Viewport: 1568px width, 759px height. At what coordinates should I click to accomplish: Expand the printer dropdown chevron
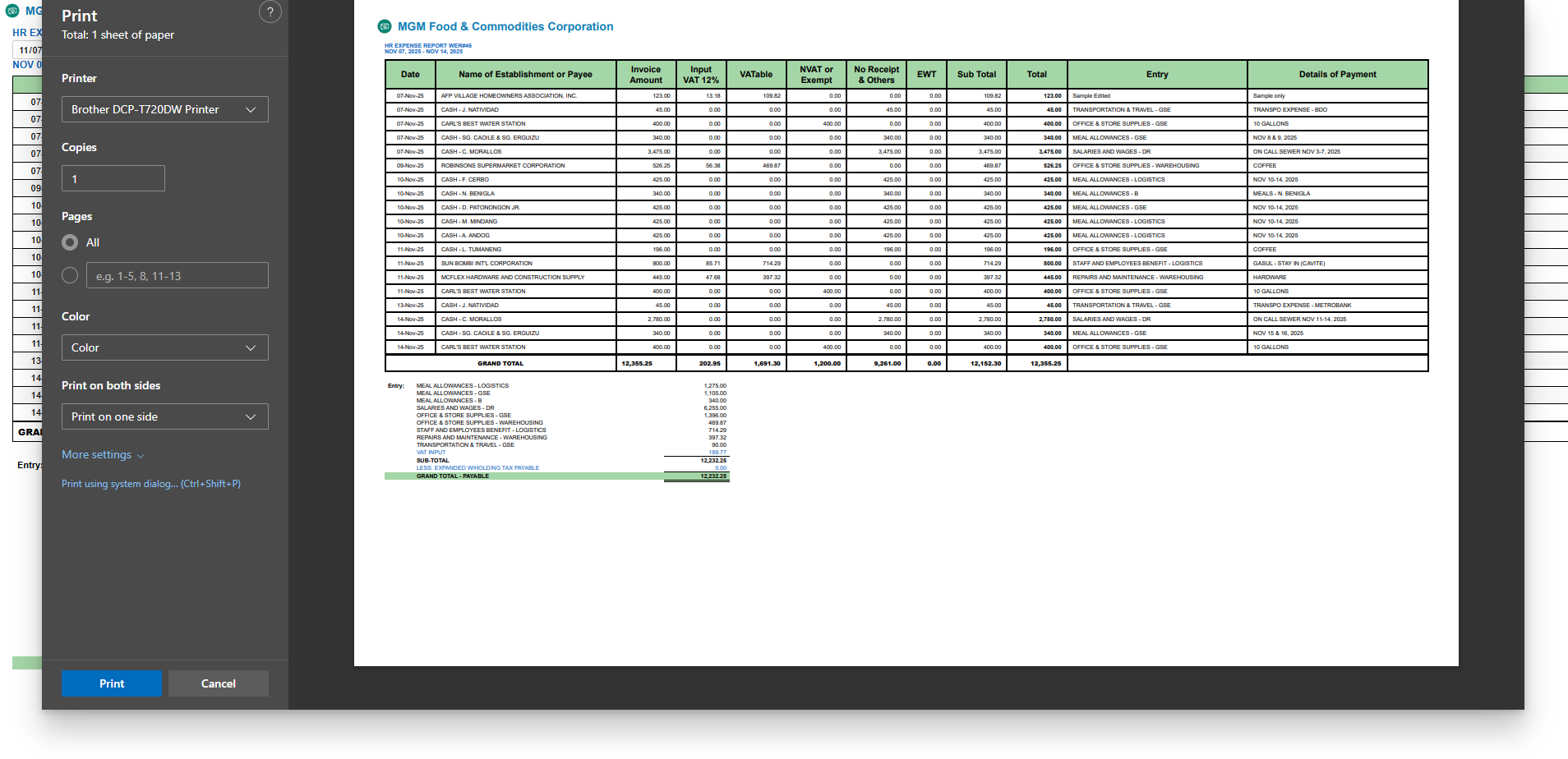251,109
